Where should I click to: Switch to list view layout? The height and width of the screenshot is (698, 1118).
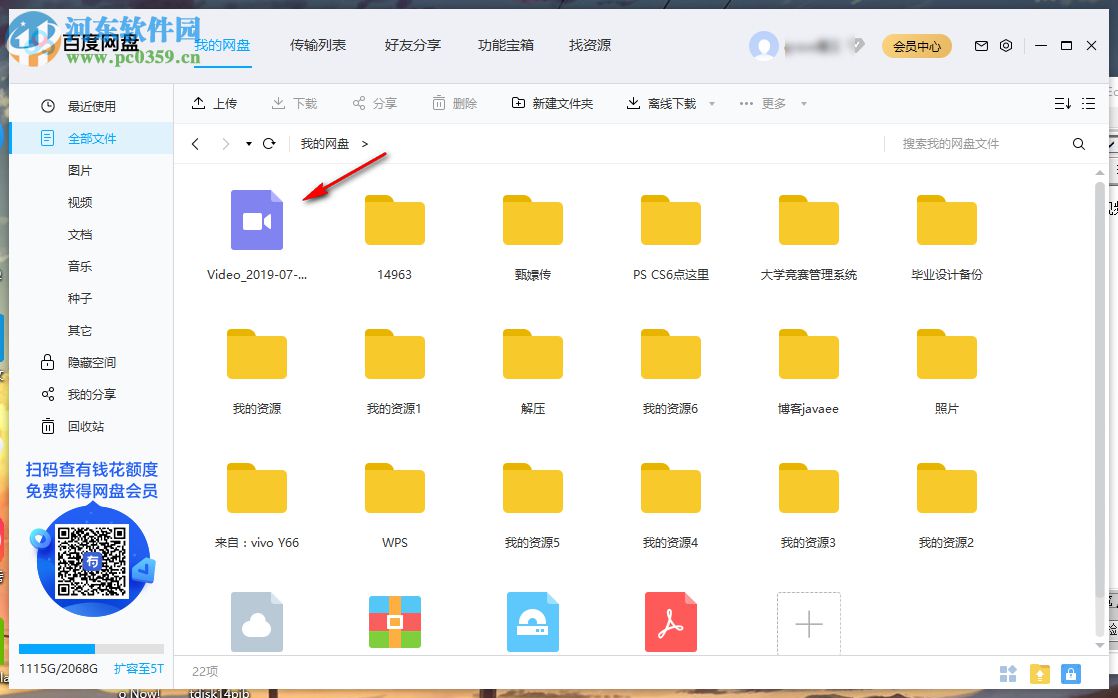(1089, 103)
